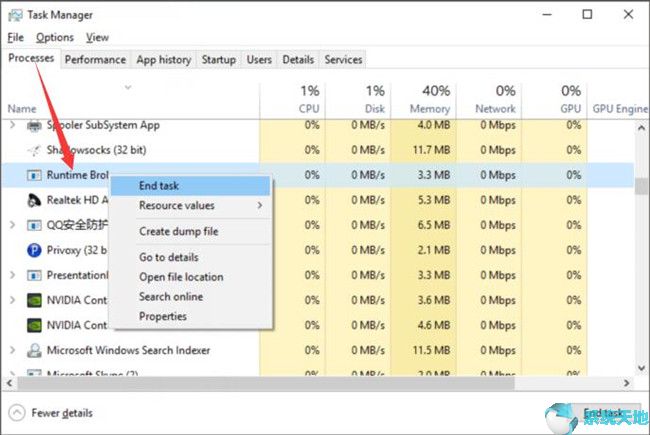Choose End task from context menu
The image size is (650, 435).
pyautogui.click(x=191, y=186)
